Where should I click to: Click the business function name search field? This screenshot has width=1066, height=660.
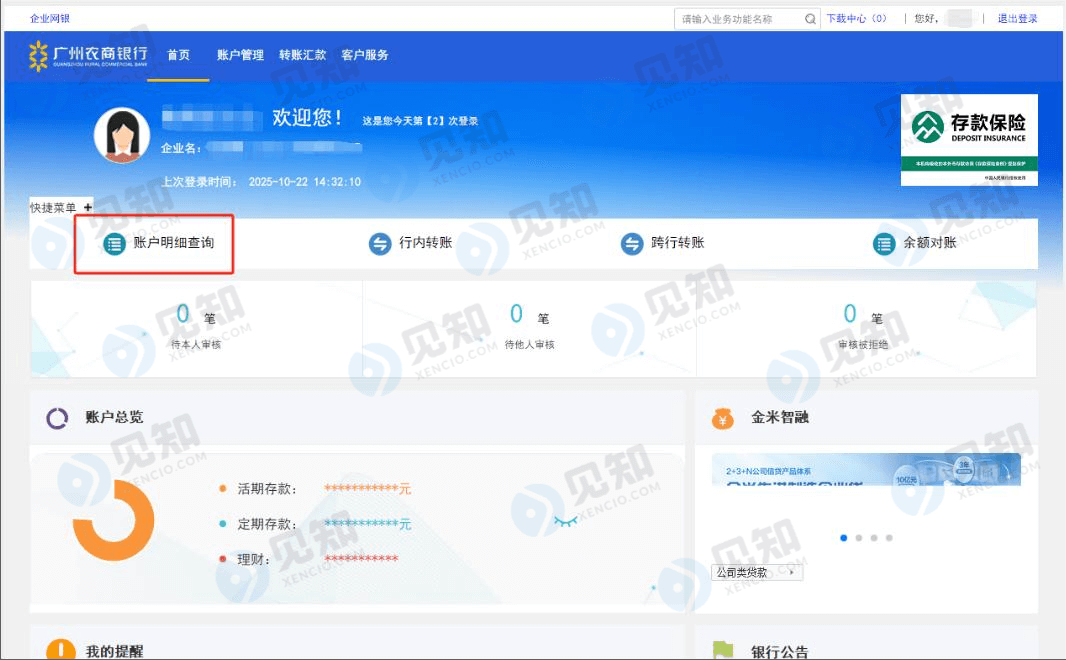click(740, 19)
